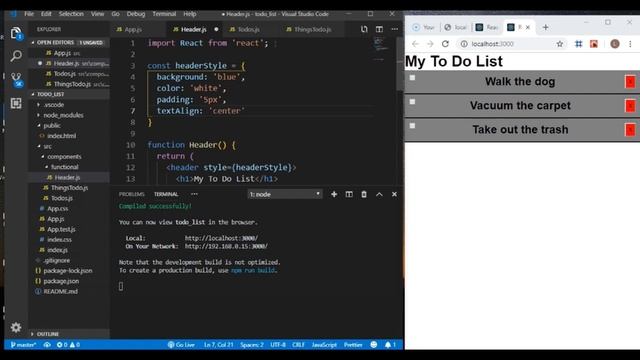Open panel overflow ellipsis next to Terminal
Screen dimensions: 640x360
tap(194, 194)
